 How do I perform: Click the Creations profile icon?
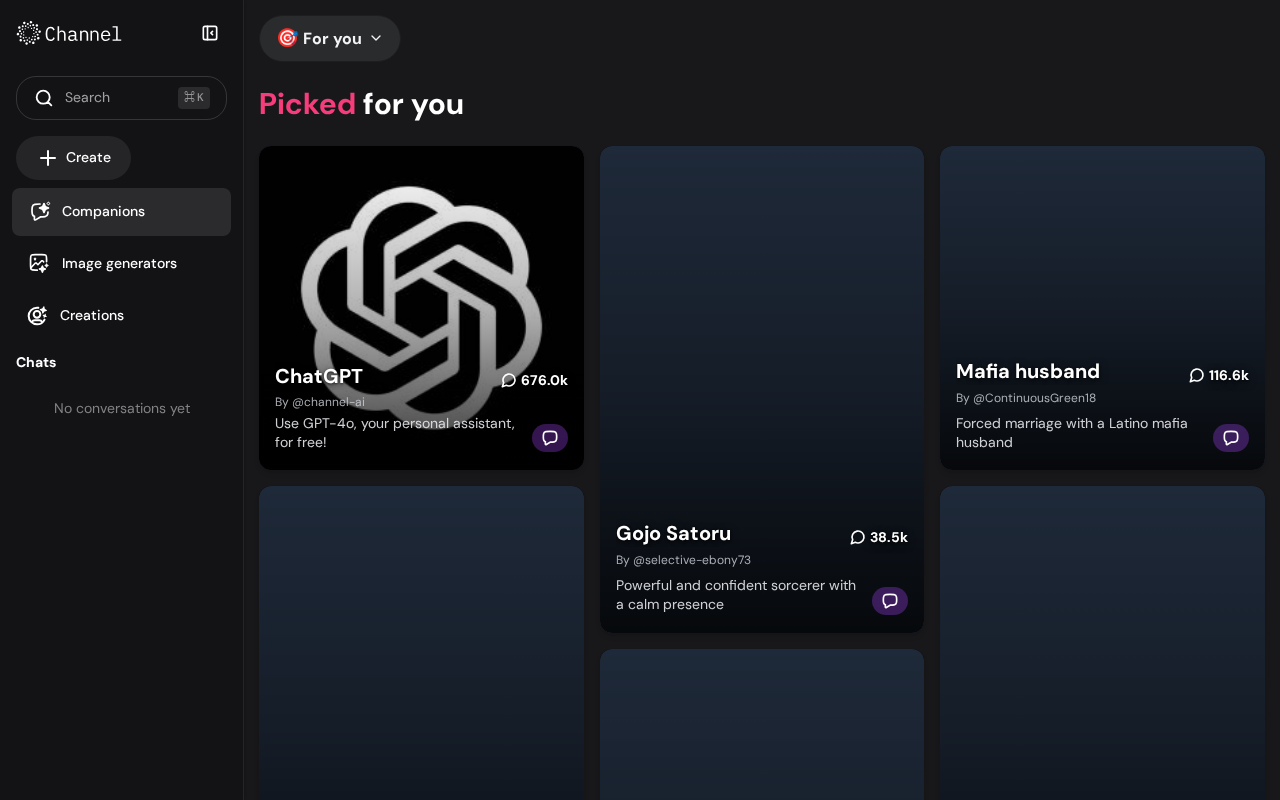(38, 316)
